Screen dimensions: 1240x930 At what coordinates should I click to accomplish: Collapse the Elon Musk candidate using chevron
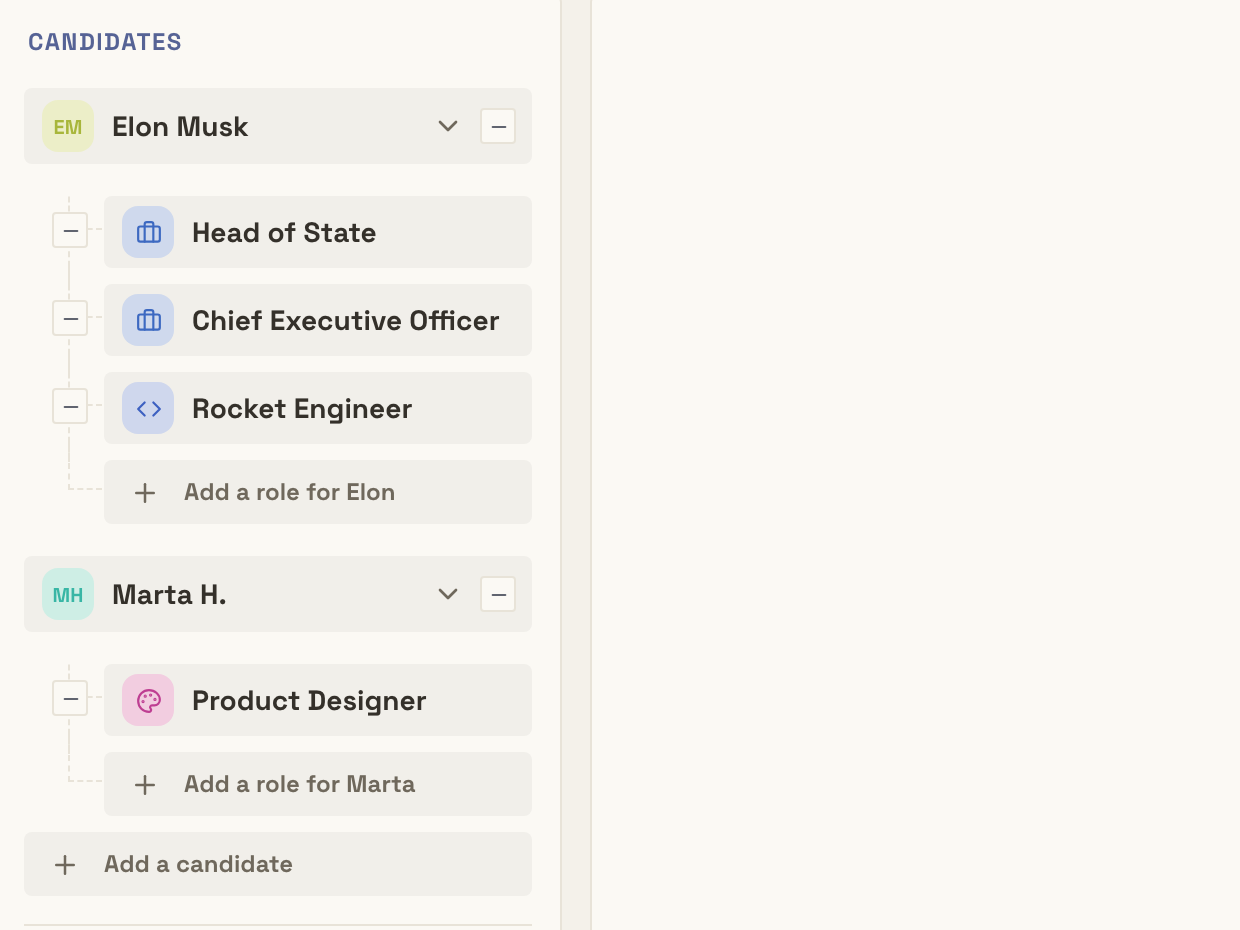448,126
